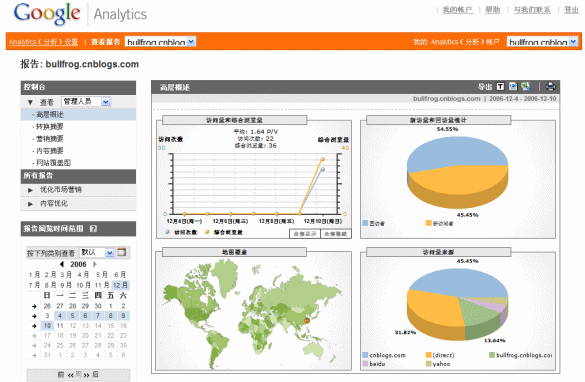Open the Analytics (分析) 设置 link
585x382 pixels.
pos(44,42)
